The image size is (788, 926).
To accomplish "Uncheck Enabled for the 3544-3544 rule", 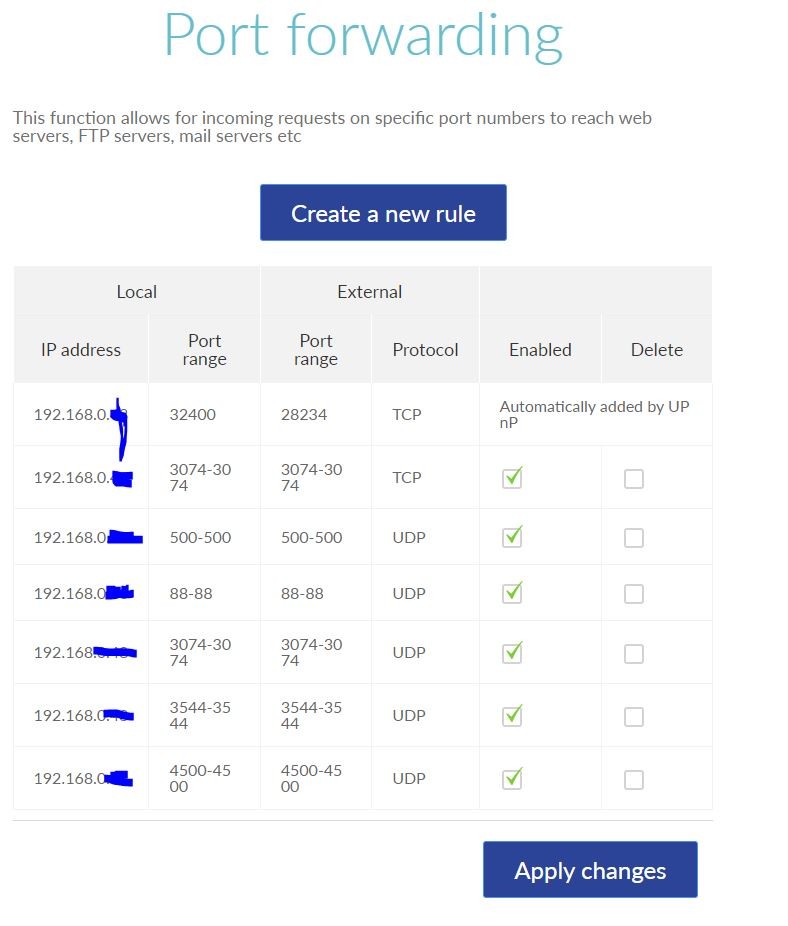I will (x=512, y=716).
